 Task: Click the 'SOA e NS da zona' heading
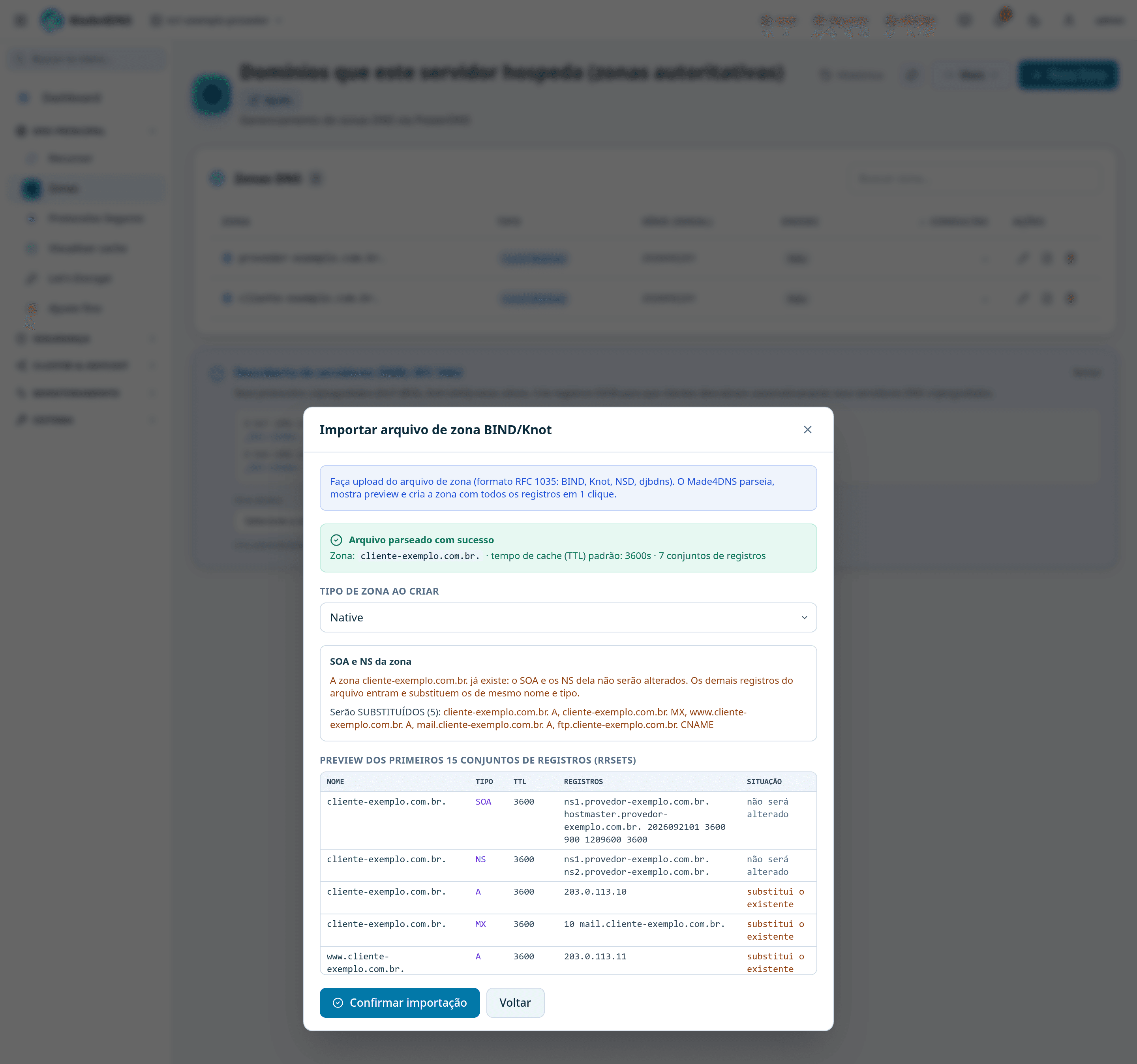point(371,661)
